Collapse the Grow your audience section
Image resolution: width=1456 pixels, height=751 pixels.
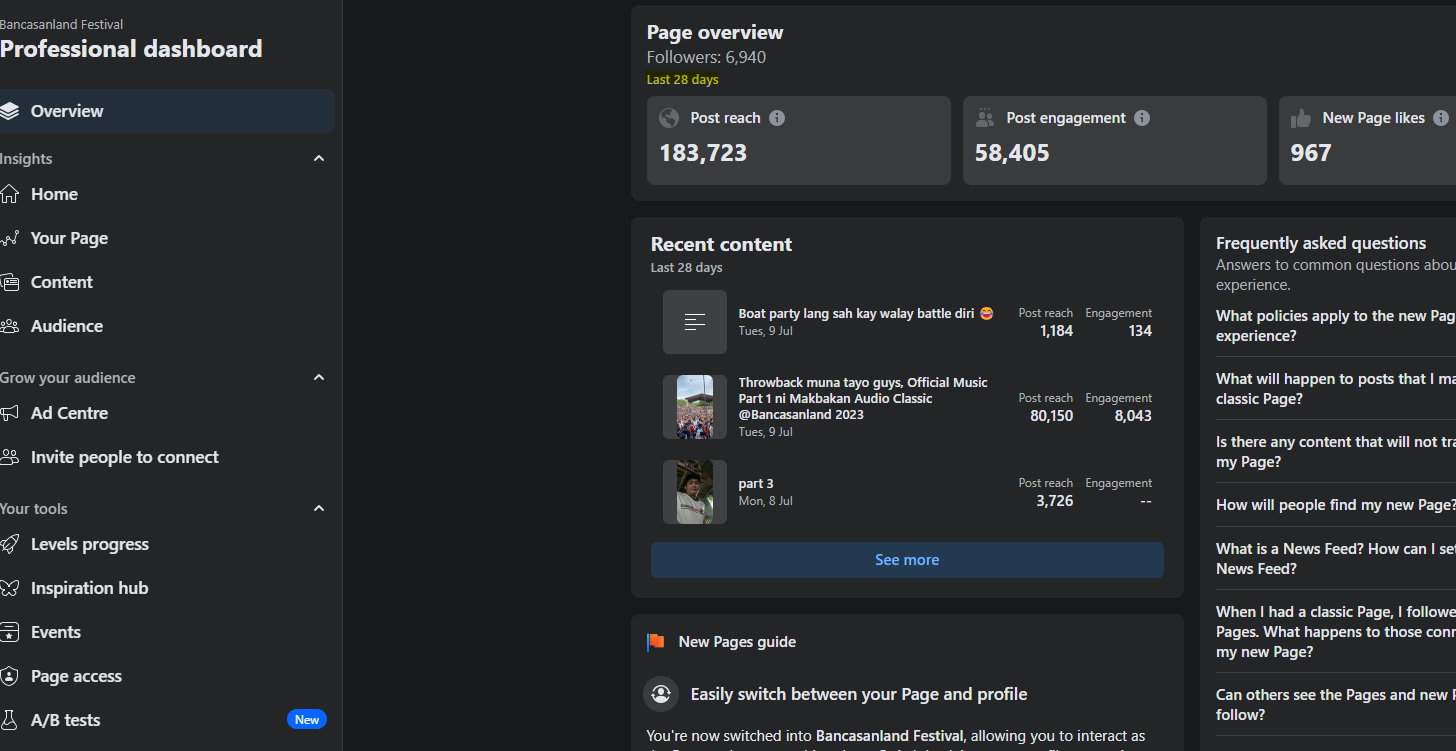[x=319, y=378]
